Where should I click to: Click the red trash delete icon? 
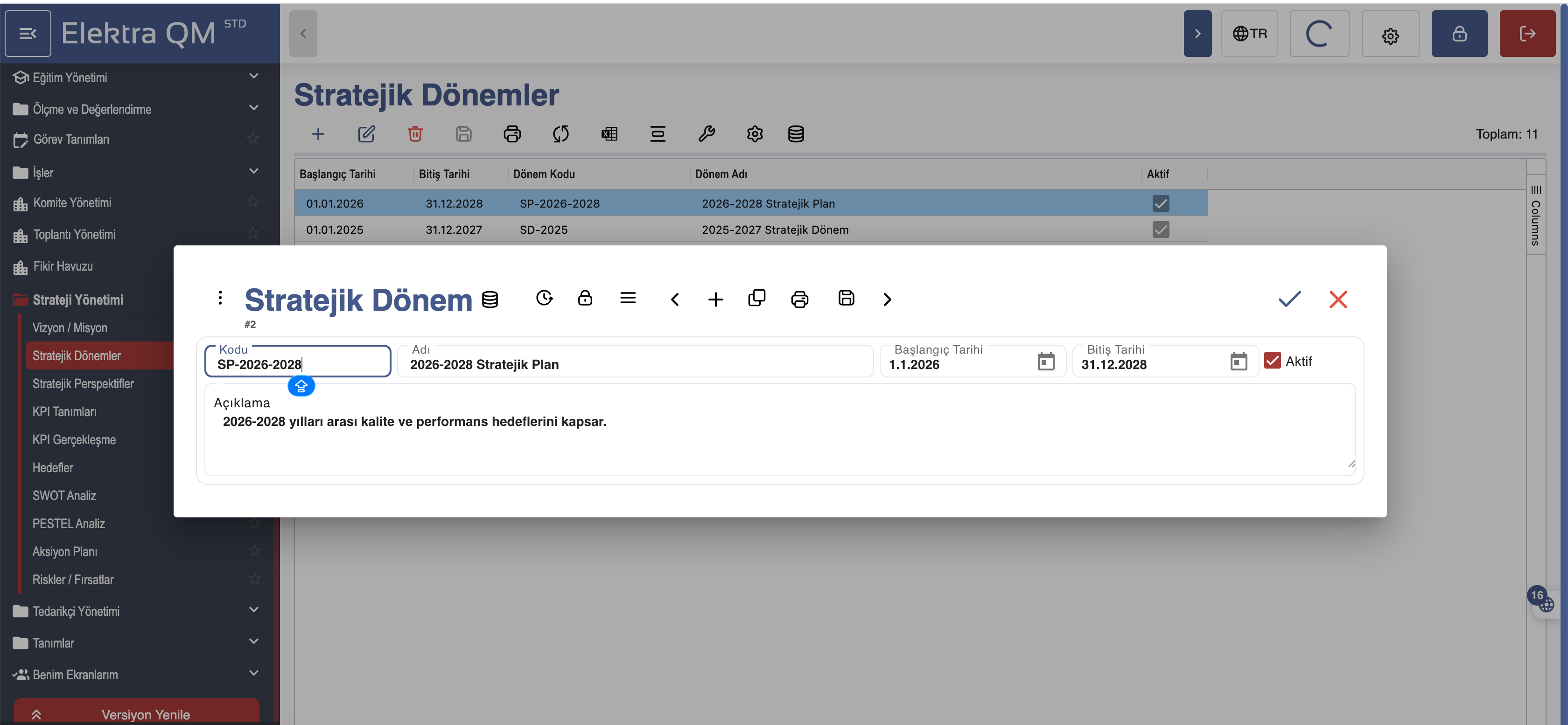click(x=415, y=134)
